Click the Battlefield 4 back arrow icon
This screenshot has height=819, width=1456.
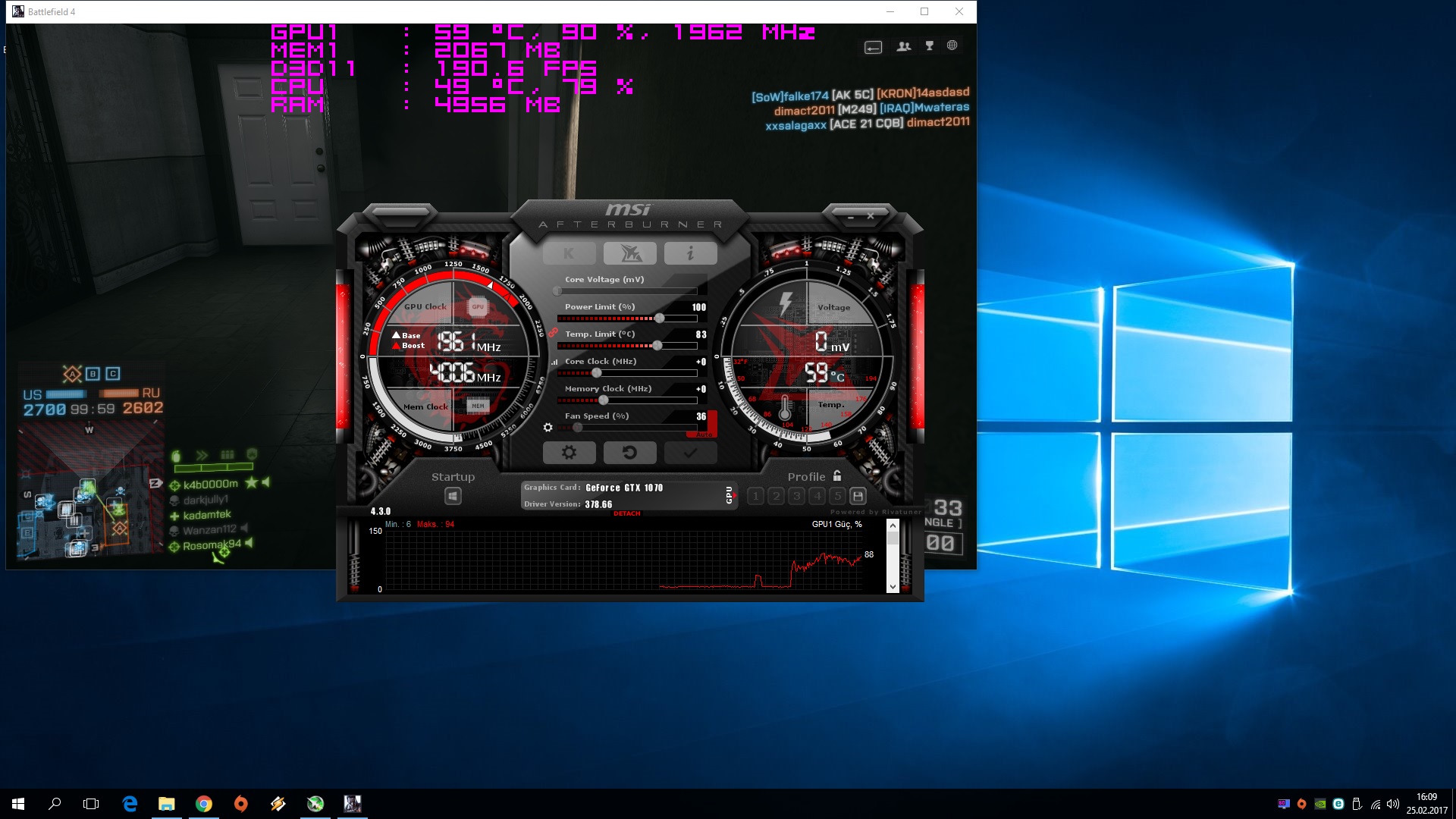click(x=873, y=48)
